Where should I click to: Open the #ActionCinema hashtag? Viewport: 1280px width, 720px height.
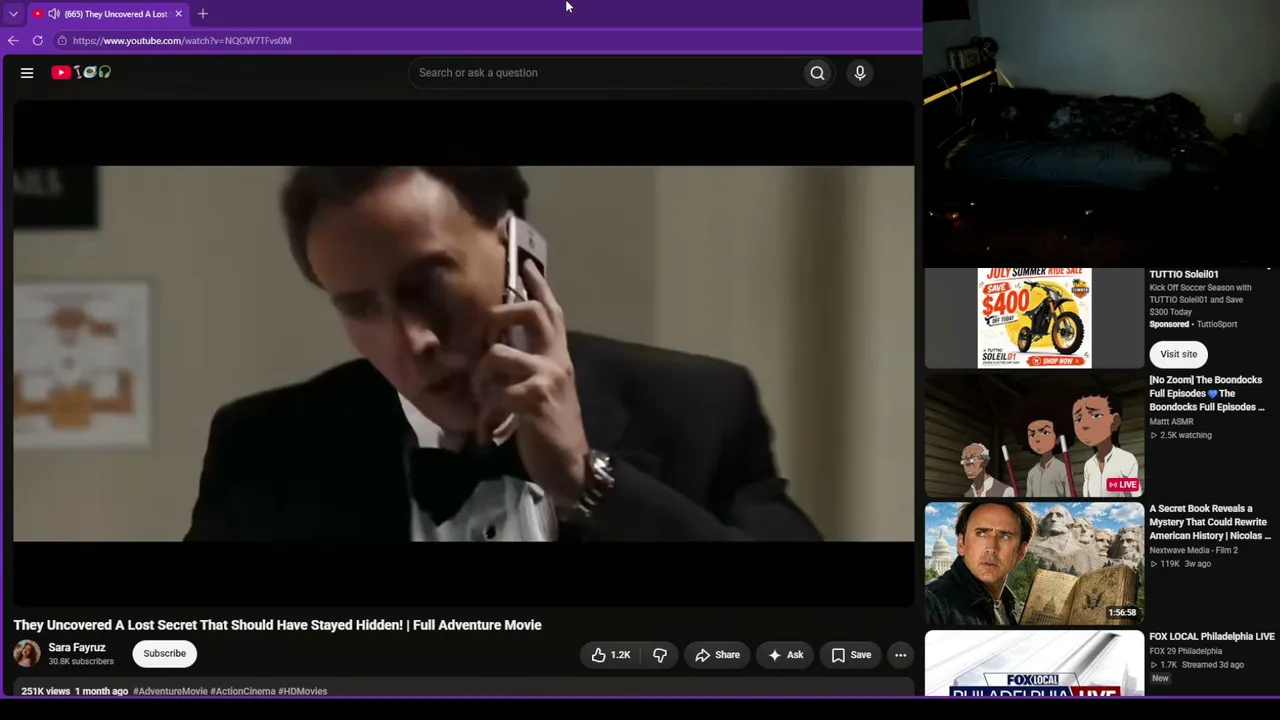tap(243, 691)
